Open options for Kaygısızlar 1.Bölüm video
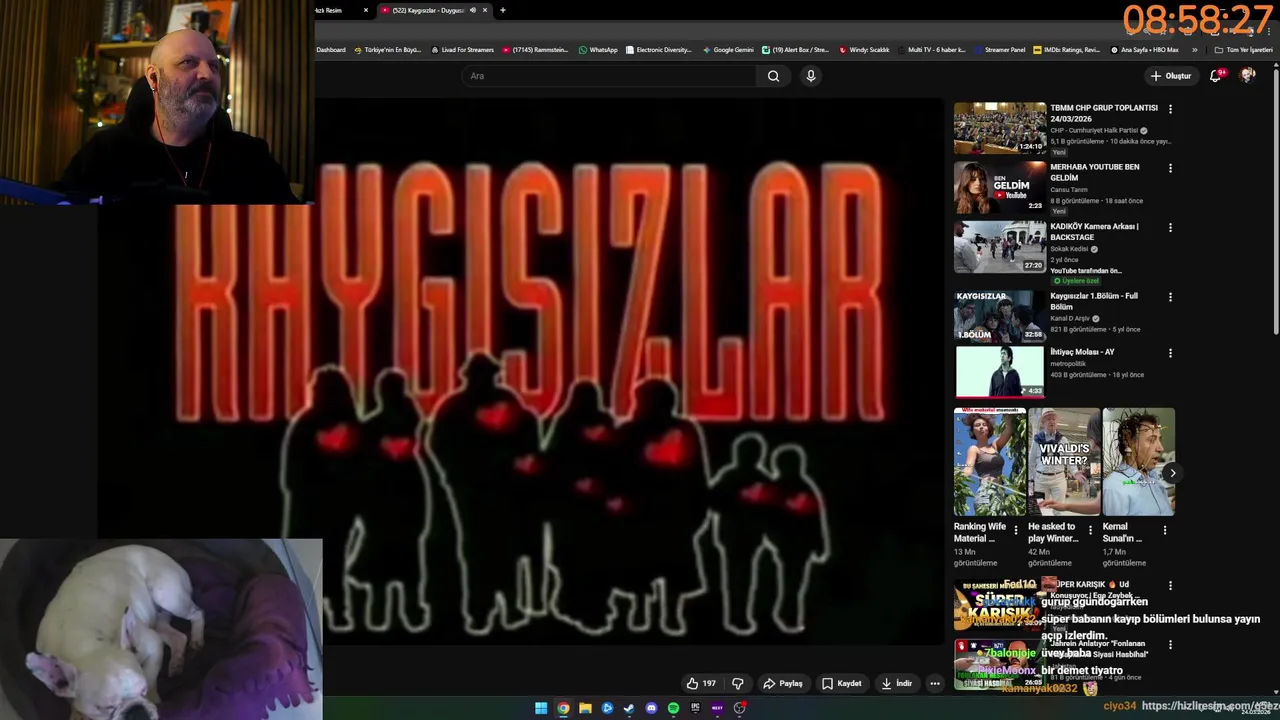Image resolution: width=1280 pixels, height=720 pixels. pyautogui.click(x=1170, y=297)
